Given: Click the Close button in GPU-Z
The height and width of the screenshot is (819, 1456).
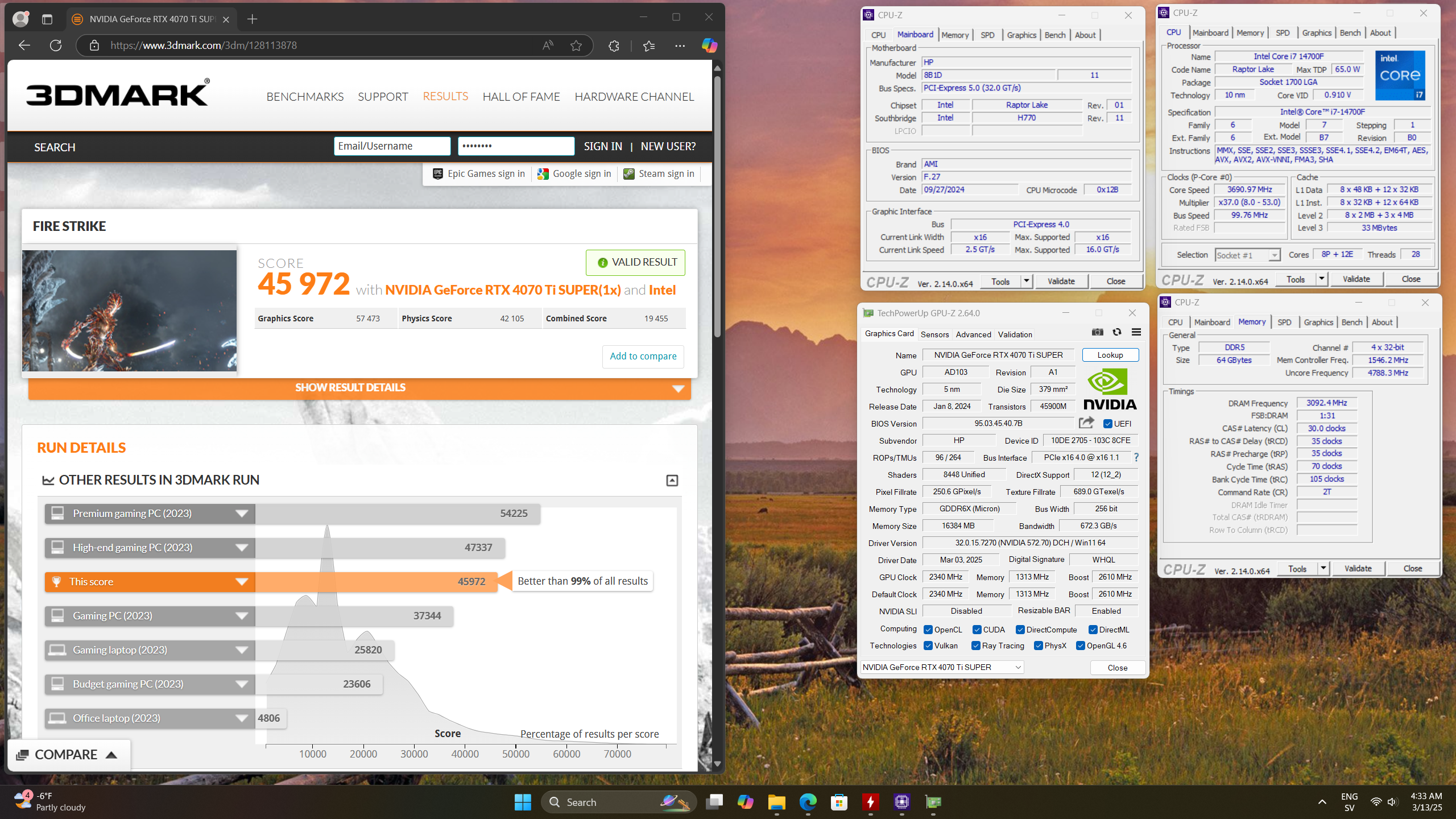Looking at the screenshot, I should (1118, 668).
